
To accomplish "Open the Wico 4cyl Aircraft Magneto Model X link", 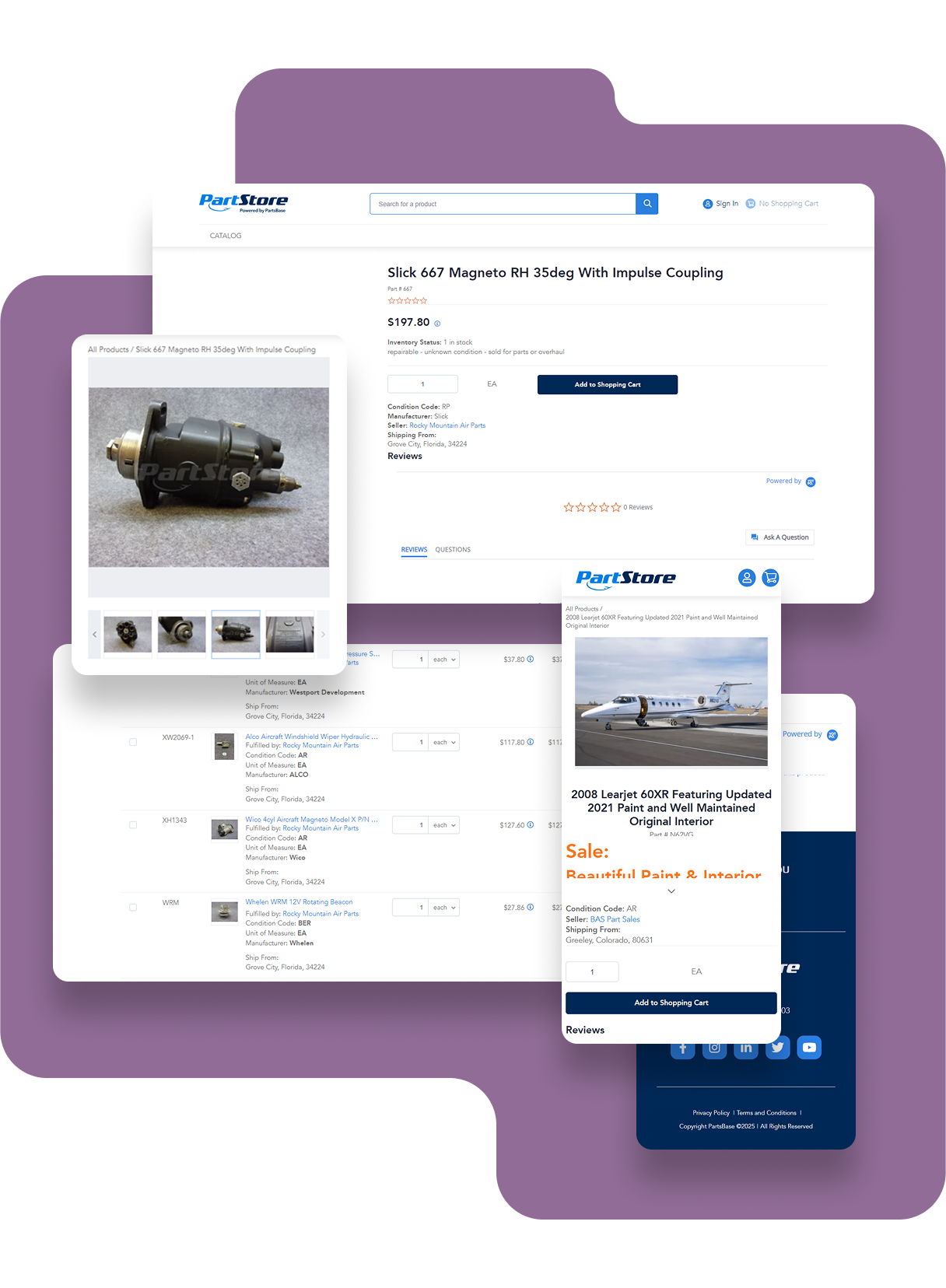I will click(x=312, y=819).
